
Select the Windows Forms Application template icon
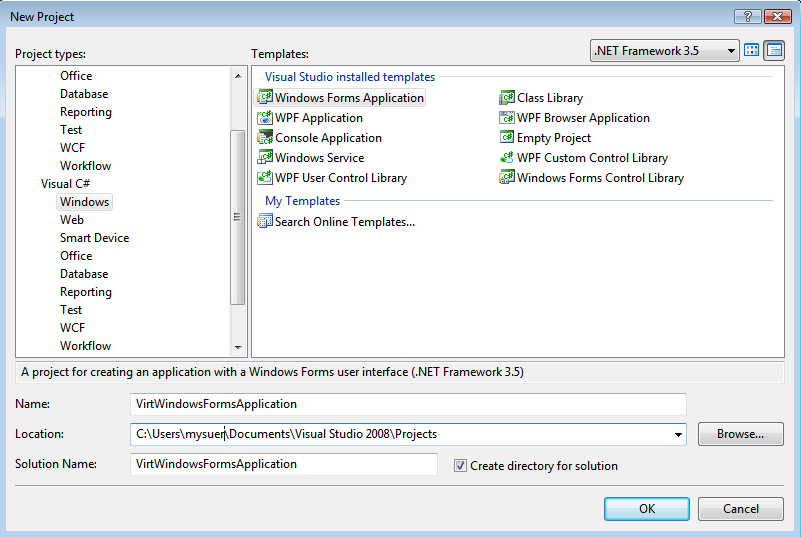[265, 98]
